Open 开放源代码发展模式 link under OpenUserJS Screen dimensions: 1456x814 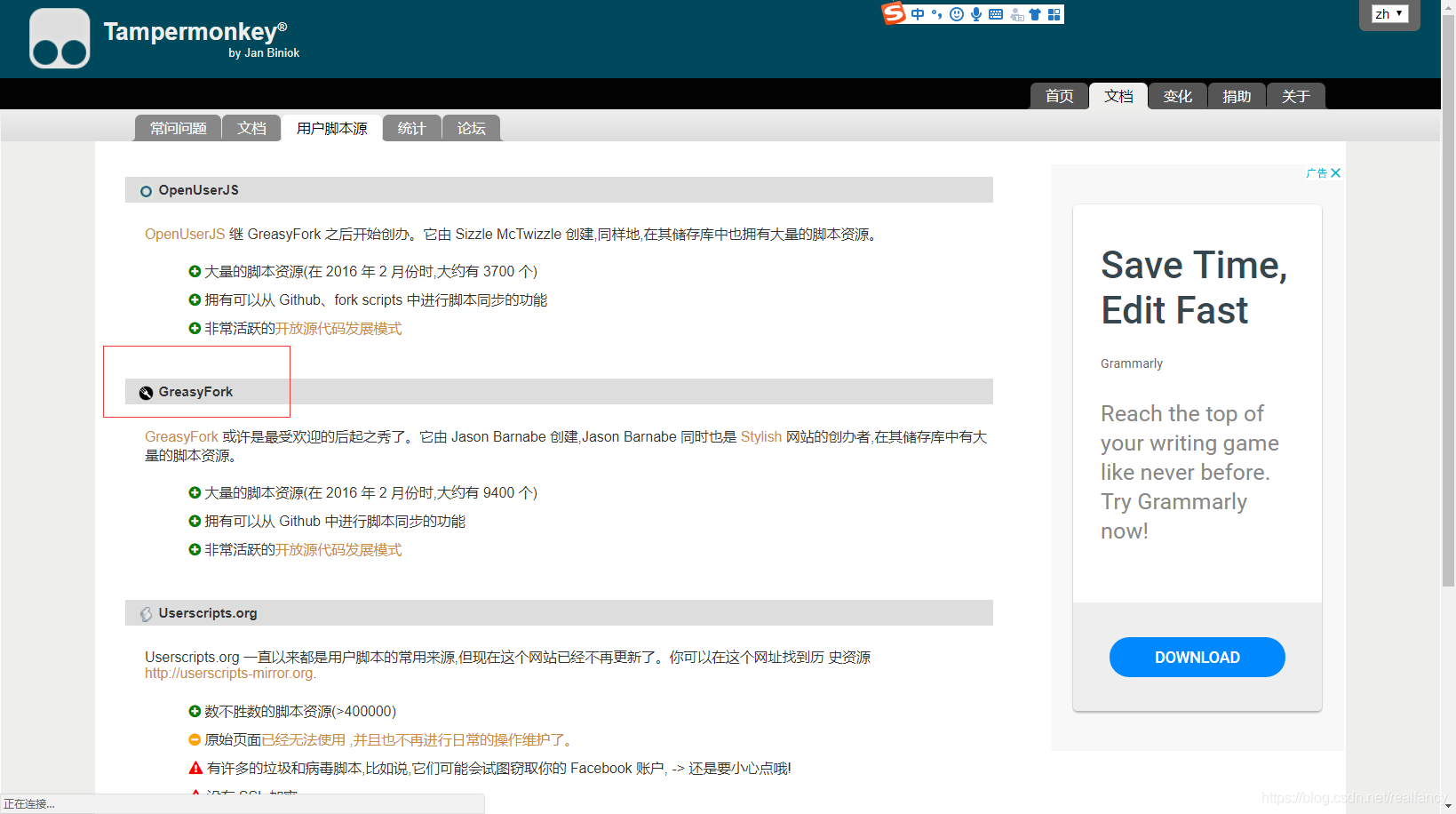point(338,329)
